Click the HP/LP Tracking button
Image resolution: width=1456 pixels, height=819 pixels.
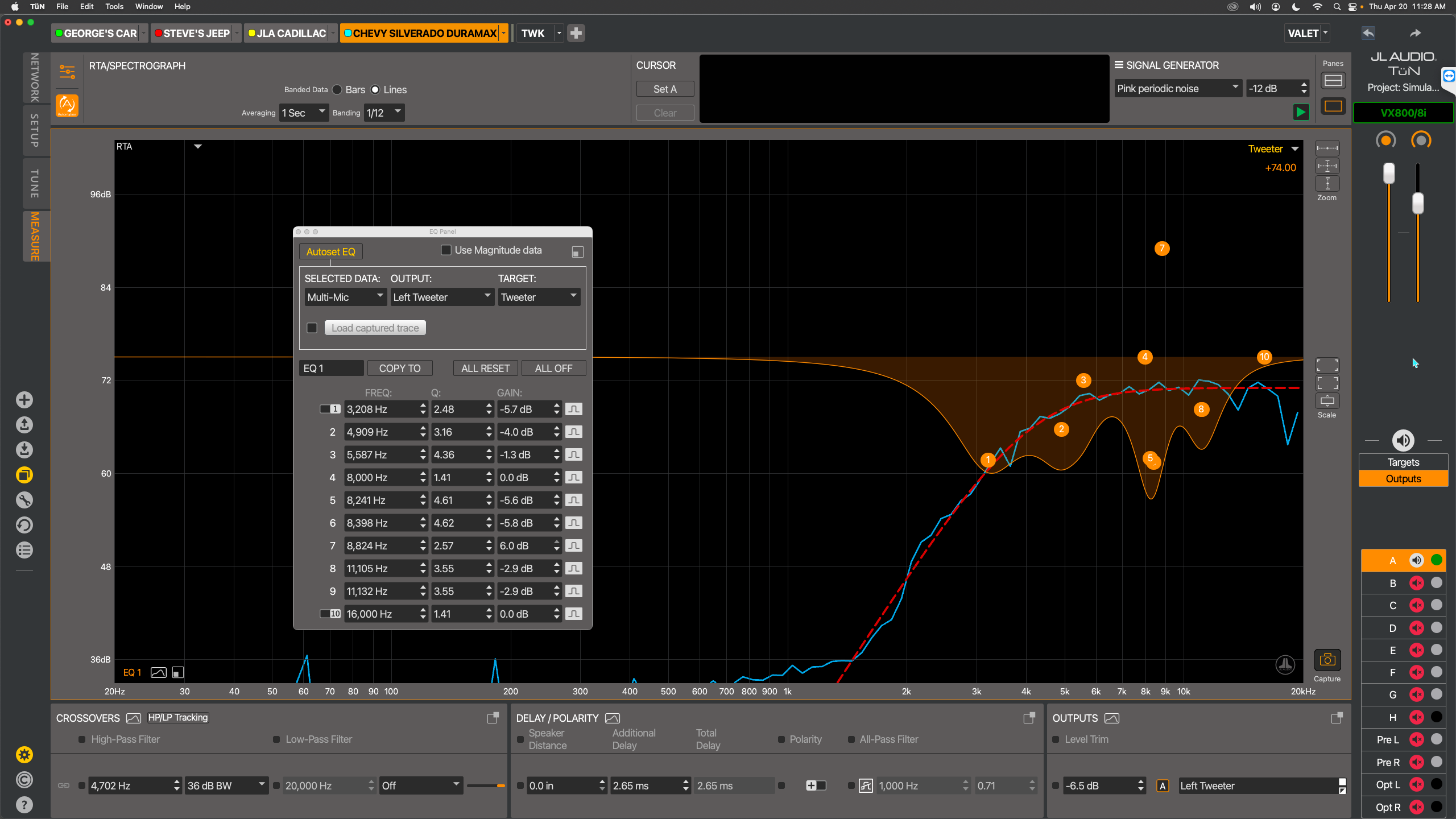178,718
